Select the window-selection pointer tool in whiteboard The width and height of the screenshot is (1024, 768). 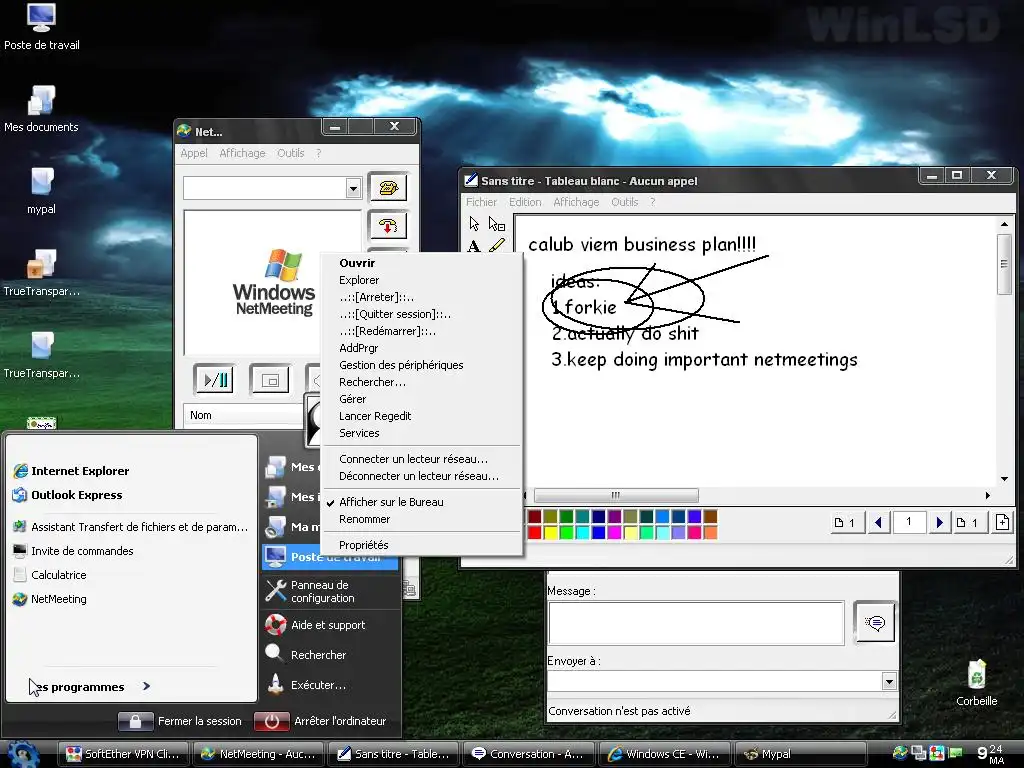pyautogui.click(x=497, y=224)
